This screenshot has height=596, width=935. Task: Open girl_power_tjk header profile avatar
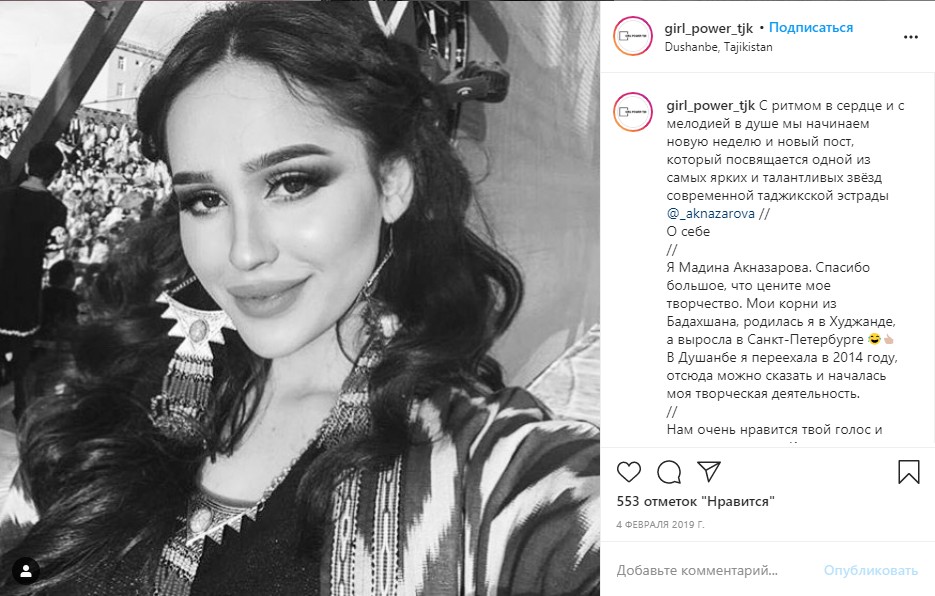[633, 36]
